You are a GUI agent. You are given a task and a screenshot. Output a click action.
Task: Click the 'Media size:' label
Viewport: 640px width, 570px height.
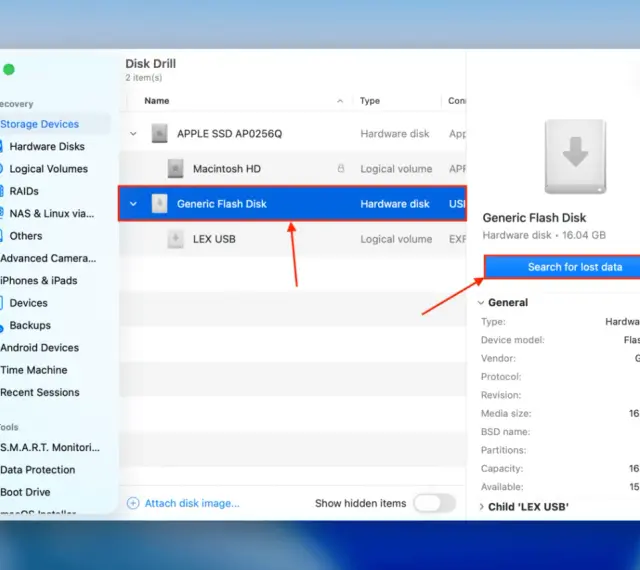click(x=506, y=414)
